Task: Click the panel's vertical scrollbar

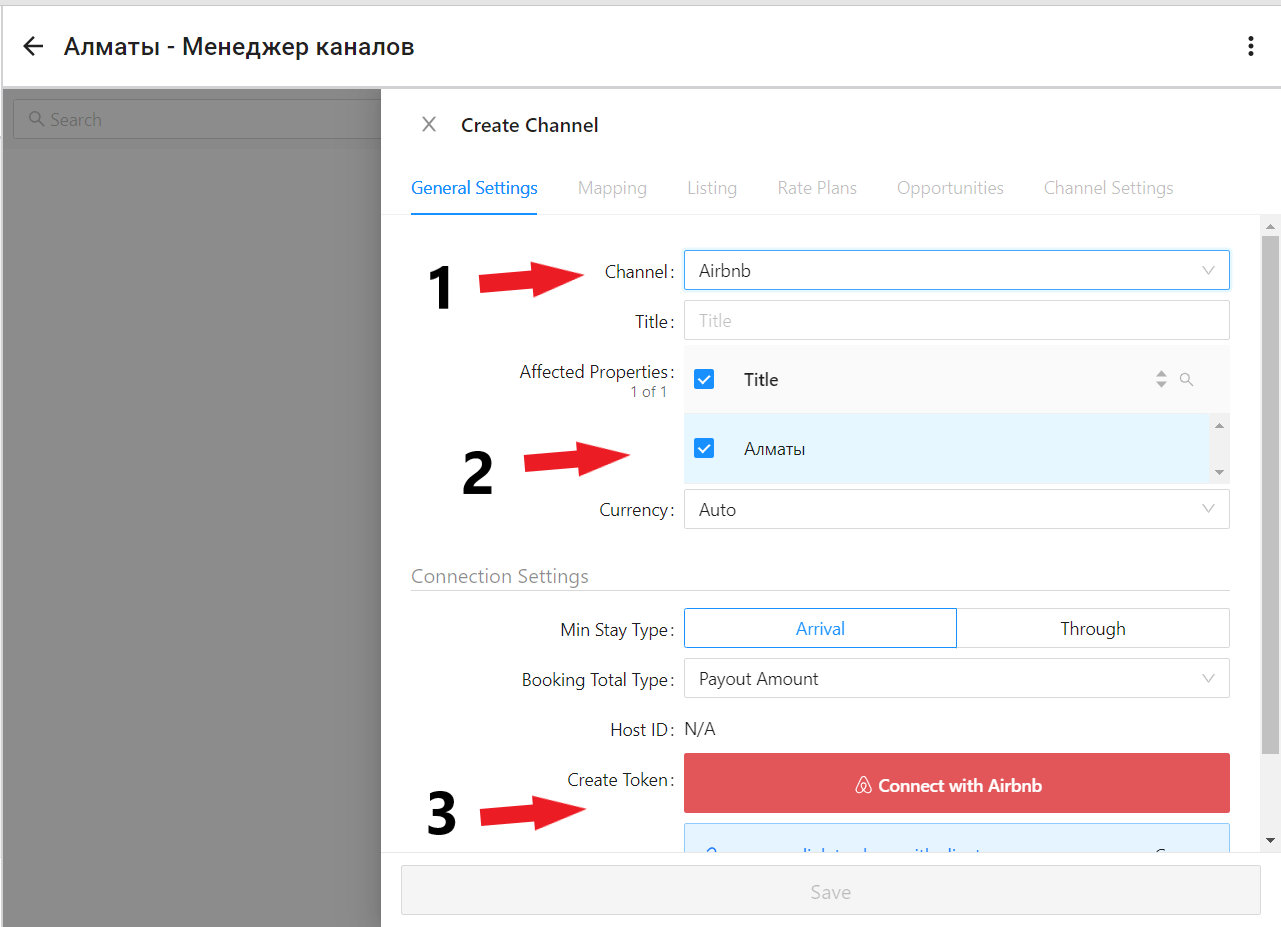Action: 1270,494
